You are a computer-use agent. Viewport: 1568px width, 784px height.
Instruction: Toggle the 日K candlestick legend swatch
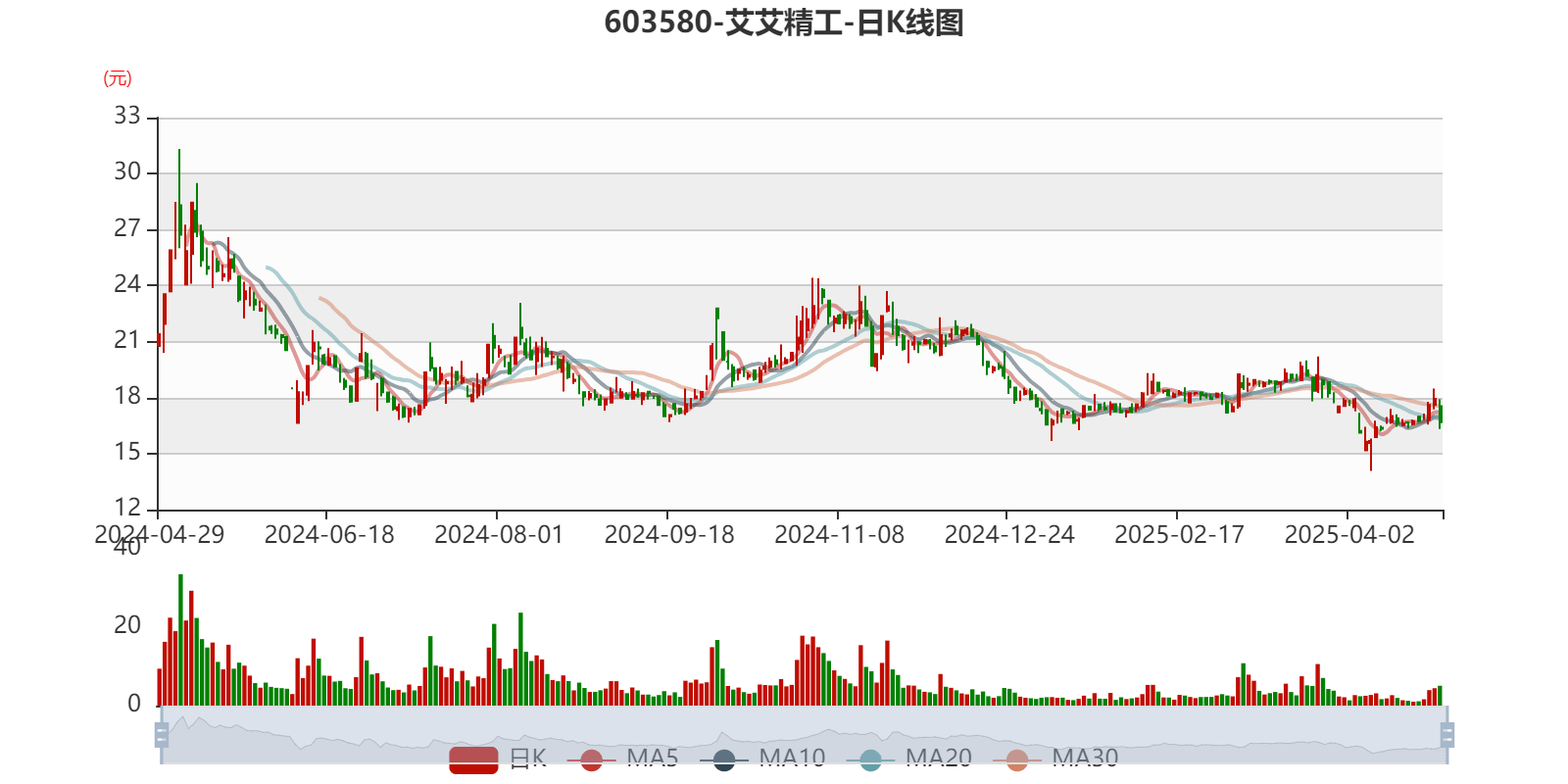[x=473, y=759]
